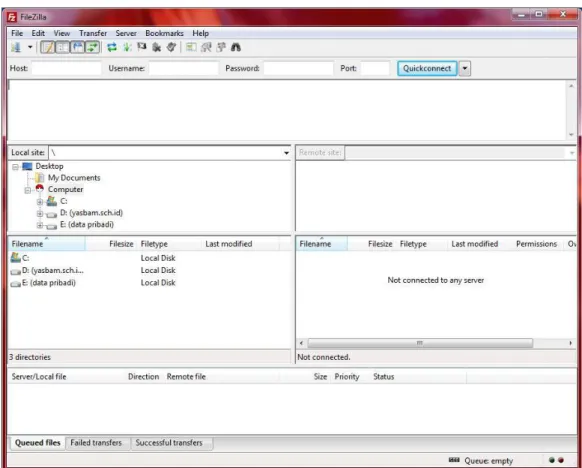The image size is (582, 468).
Task: Open the Edit menu
Action: click(38, 33)
